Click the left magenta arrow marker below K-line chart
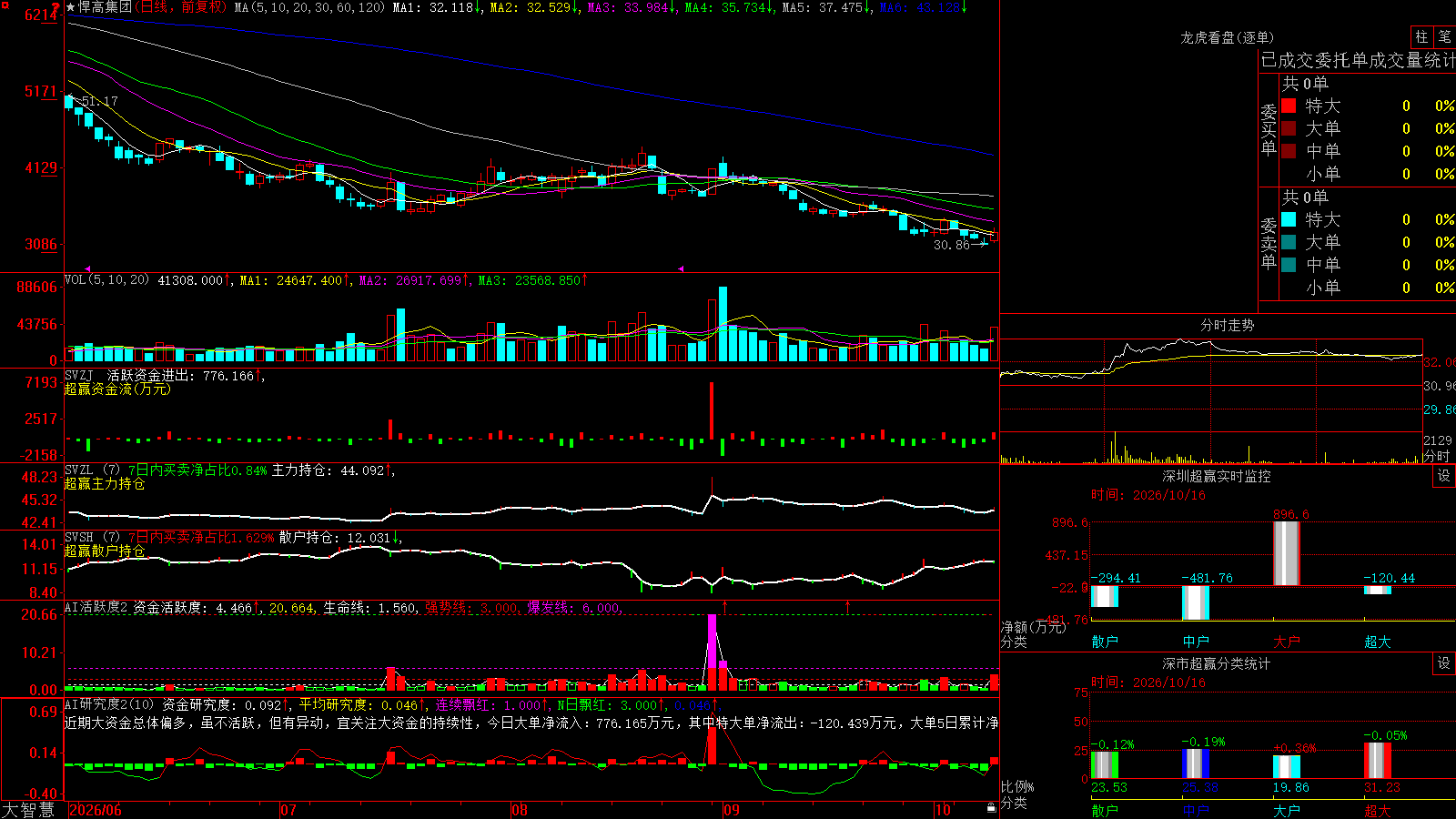1456x819 pixels. pos(87,268)
